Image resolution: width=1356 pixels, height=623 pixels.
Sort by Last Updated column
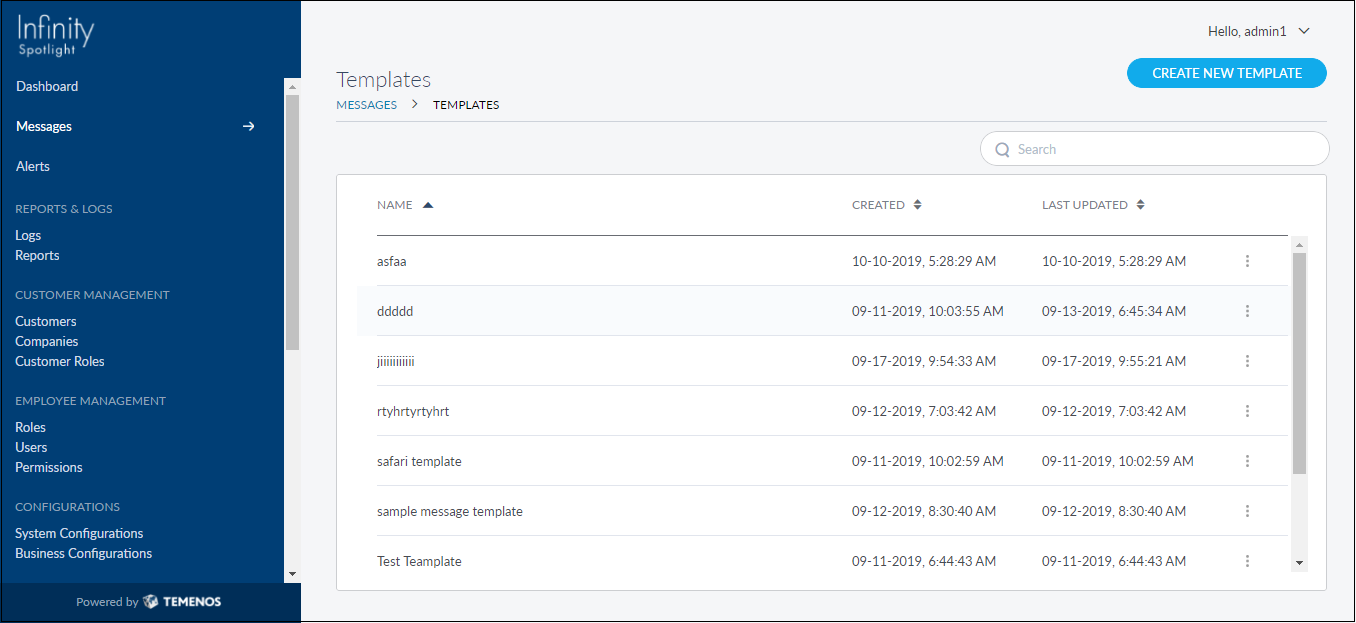click(x=1140, y=205)
